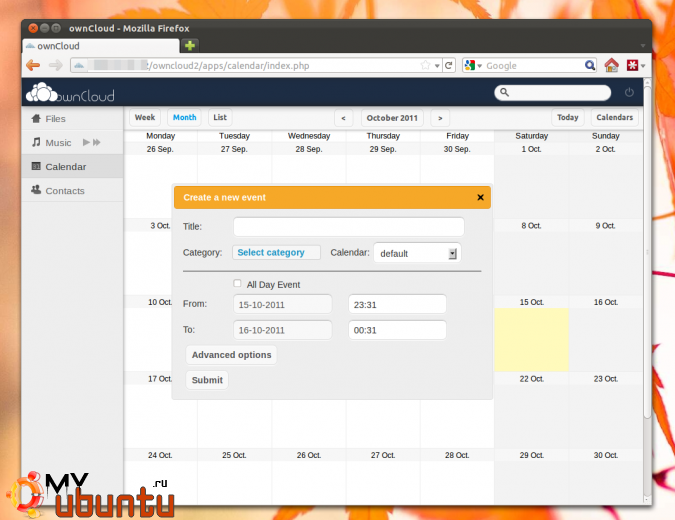Open the Calendars management button

coord(615,117)
